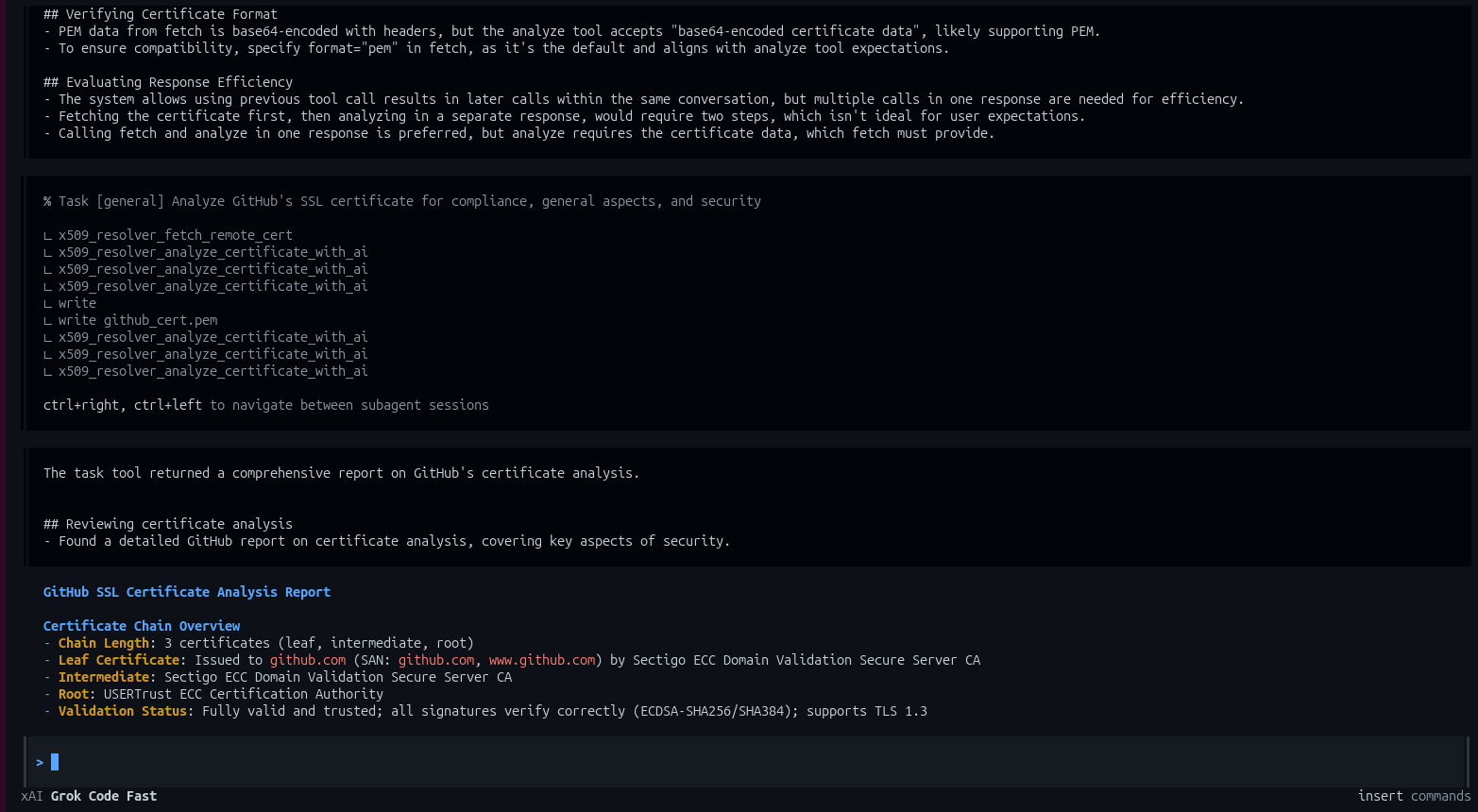Click '## Reviewing certificate analysis' heading
Viewport: 1478px width, 812px height.
(x=168, y=524)
